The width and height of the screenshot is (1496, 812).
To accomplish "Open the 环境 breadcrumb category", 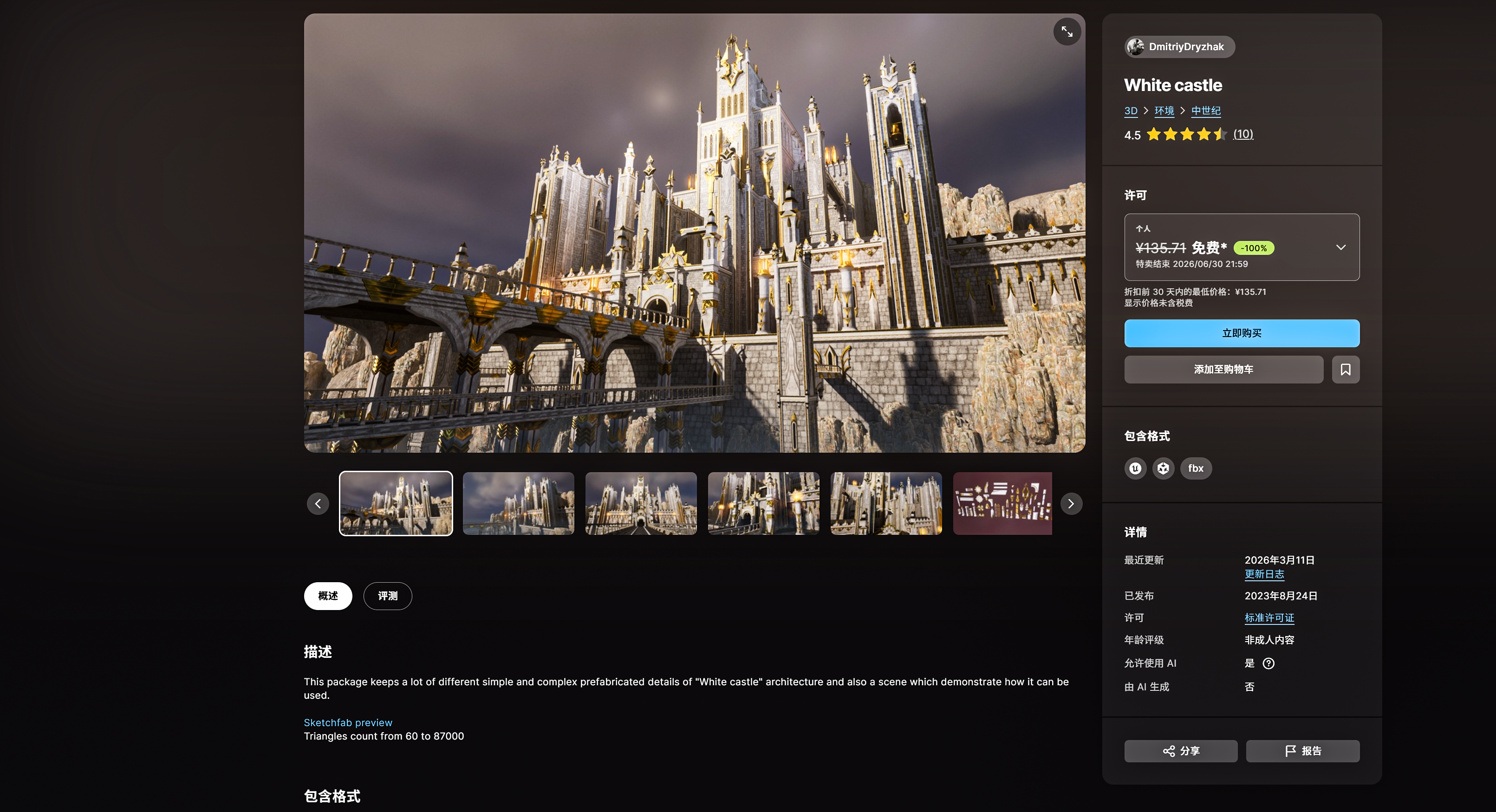I will [1164, 110].
